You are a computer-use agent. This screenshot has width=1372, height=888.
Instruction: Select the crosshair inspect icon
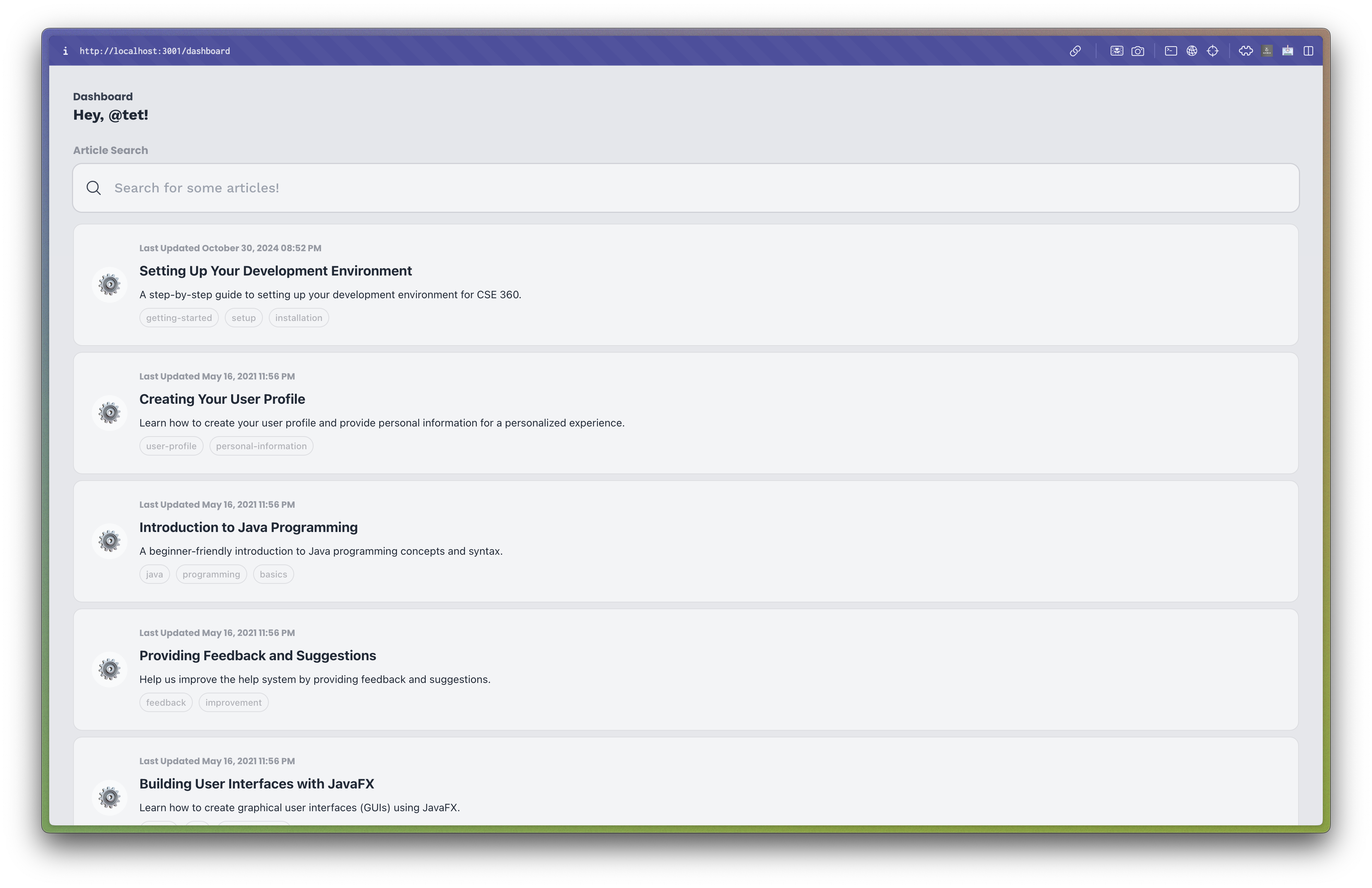(1214, 51)
